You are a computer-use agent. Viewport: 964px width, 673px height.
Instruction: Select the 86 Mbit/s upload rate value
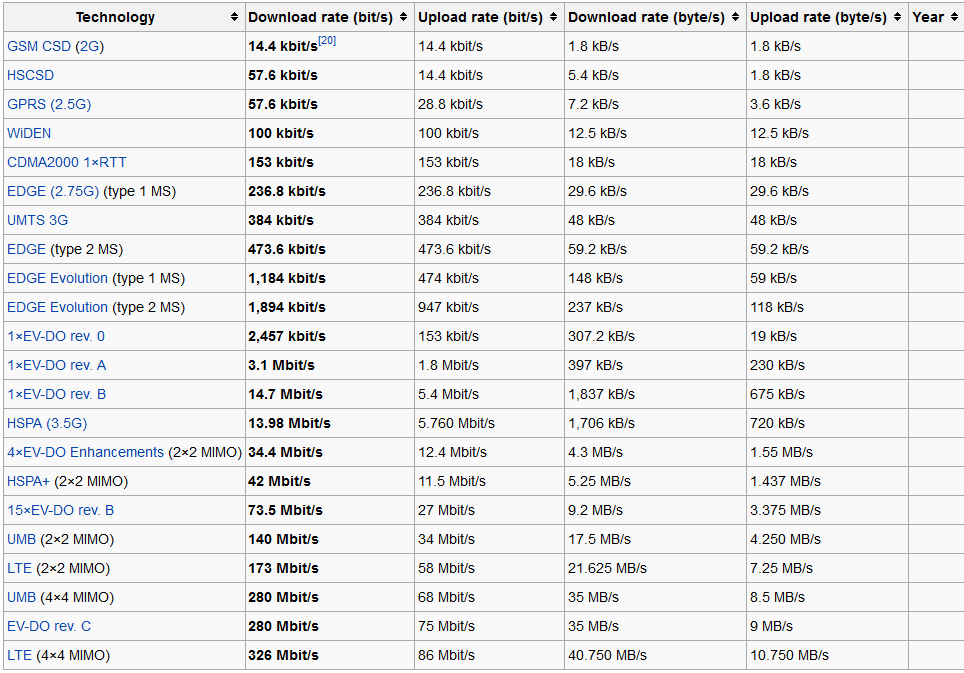click(446, 655)
